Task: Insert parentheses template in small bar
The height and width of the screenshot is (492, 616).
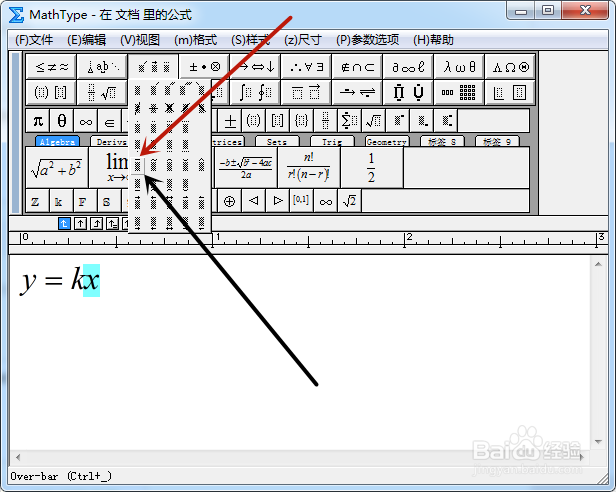Action: (253, 121)
